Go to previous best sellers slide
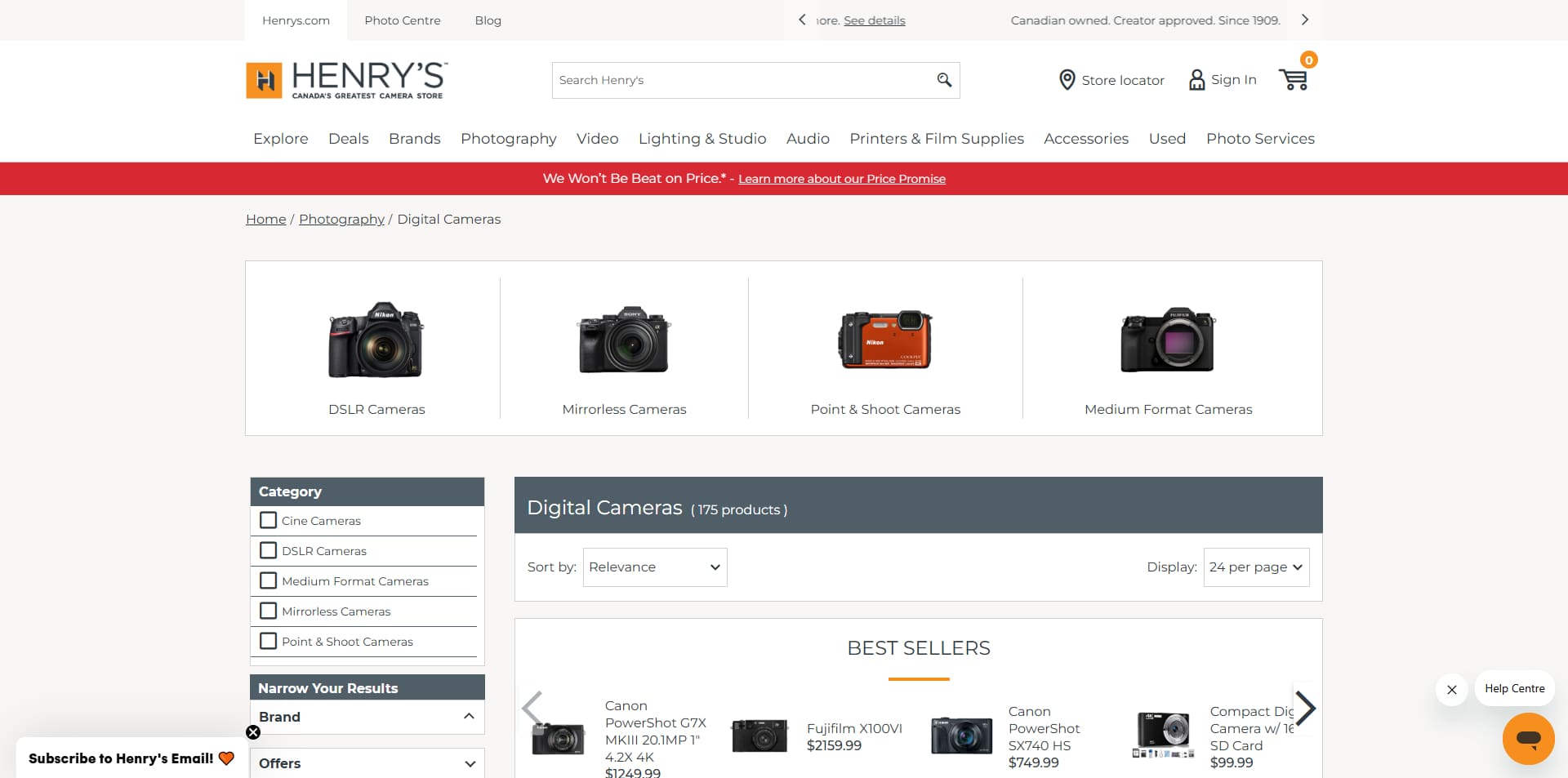This screenshot has height=778, width=1568. (x=532, y=708)
